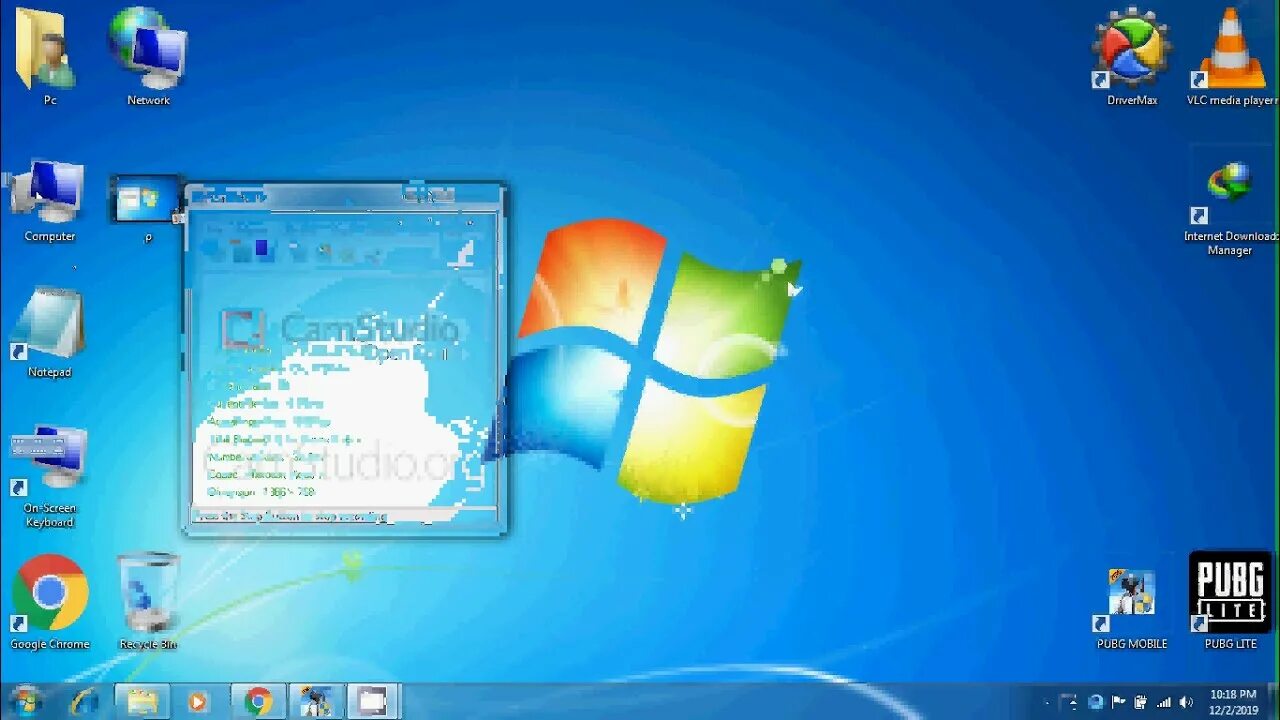Open the Network desktop icon
The height and width of the screenshot is (720, 1280).
coord(148,57)
